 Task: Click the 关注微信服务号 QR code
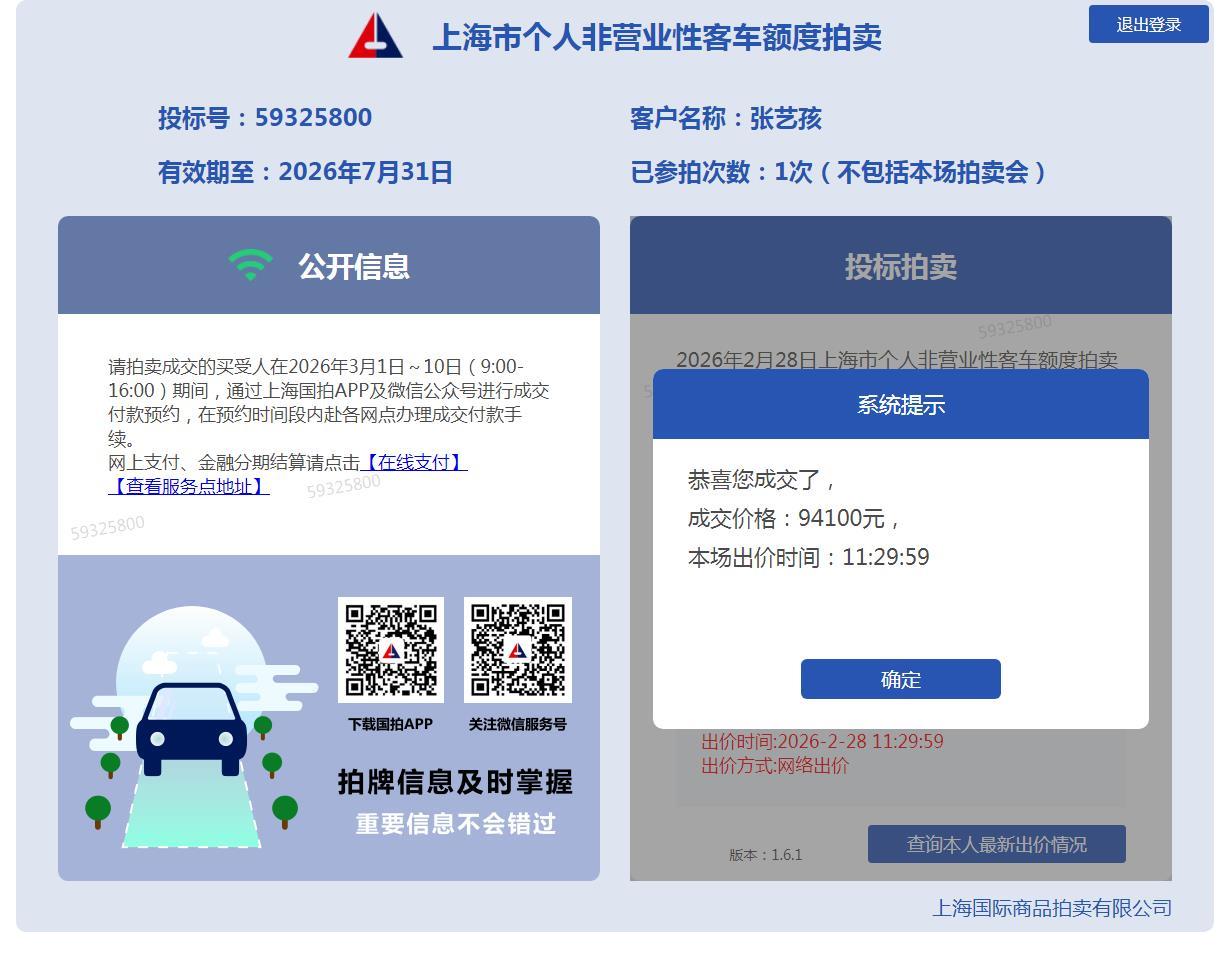tap(517, 650)
